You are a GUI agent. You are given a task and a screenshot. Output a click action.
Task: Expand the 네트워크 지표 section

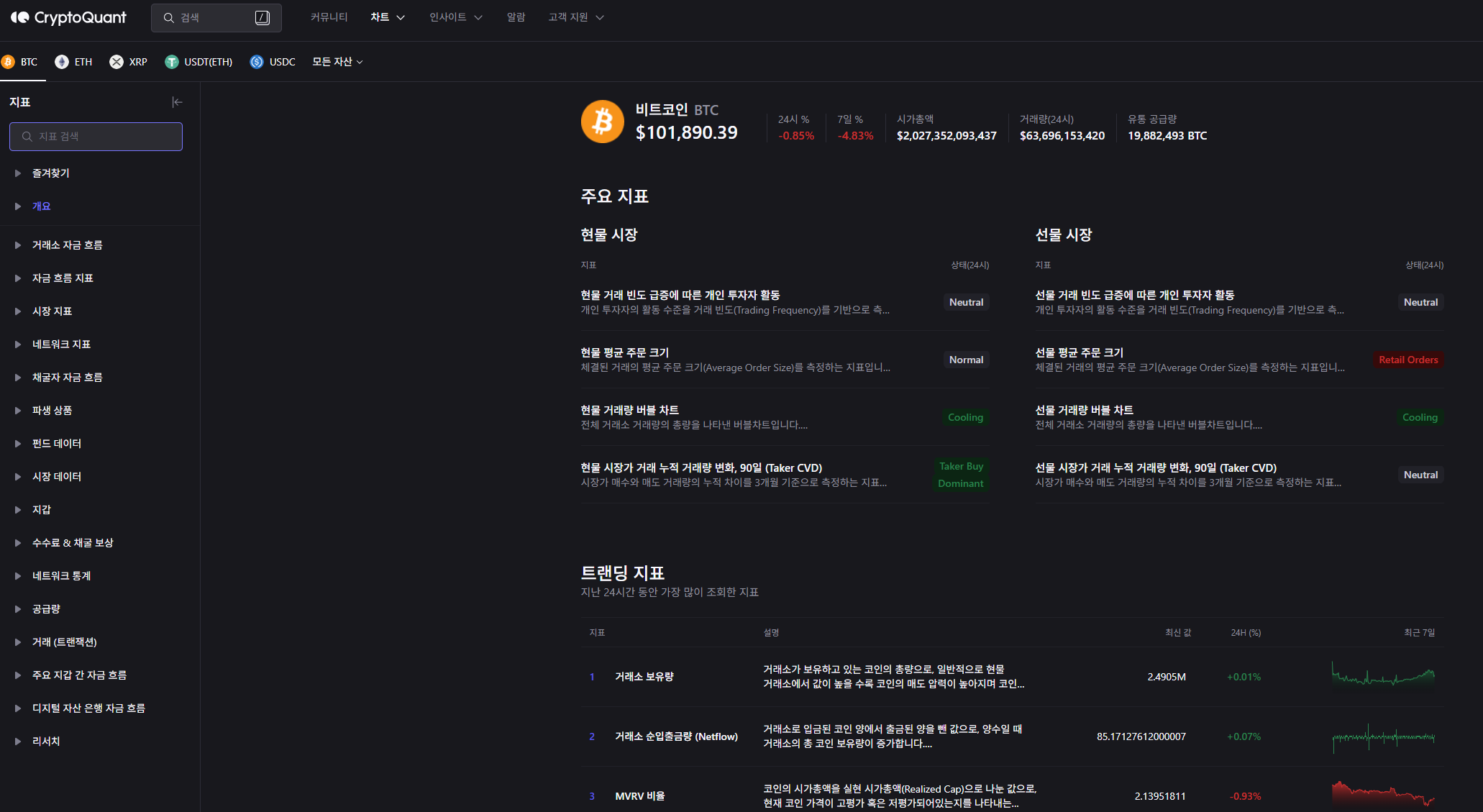(61, 344)
